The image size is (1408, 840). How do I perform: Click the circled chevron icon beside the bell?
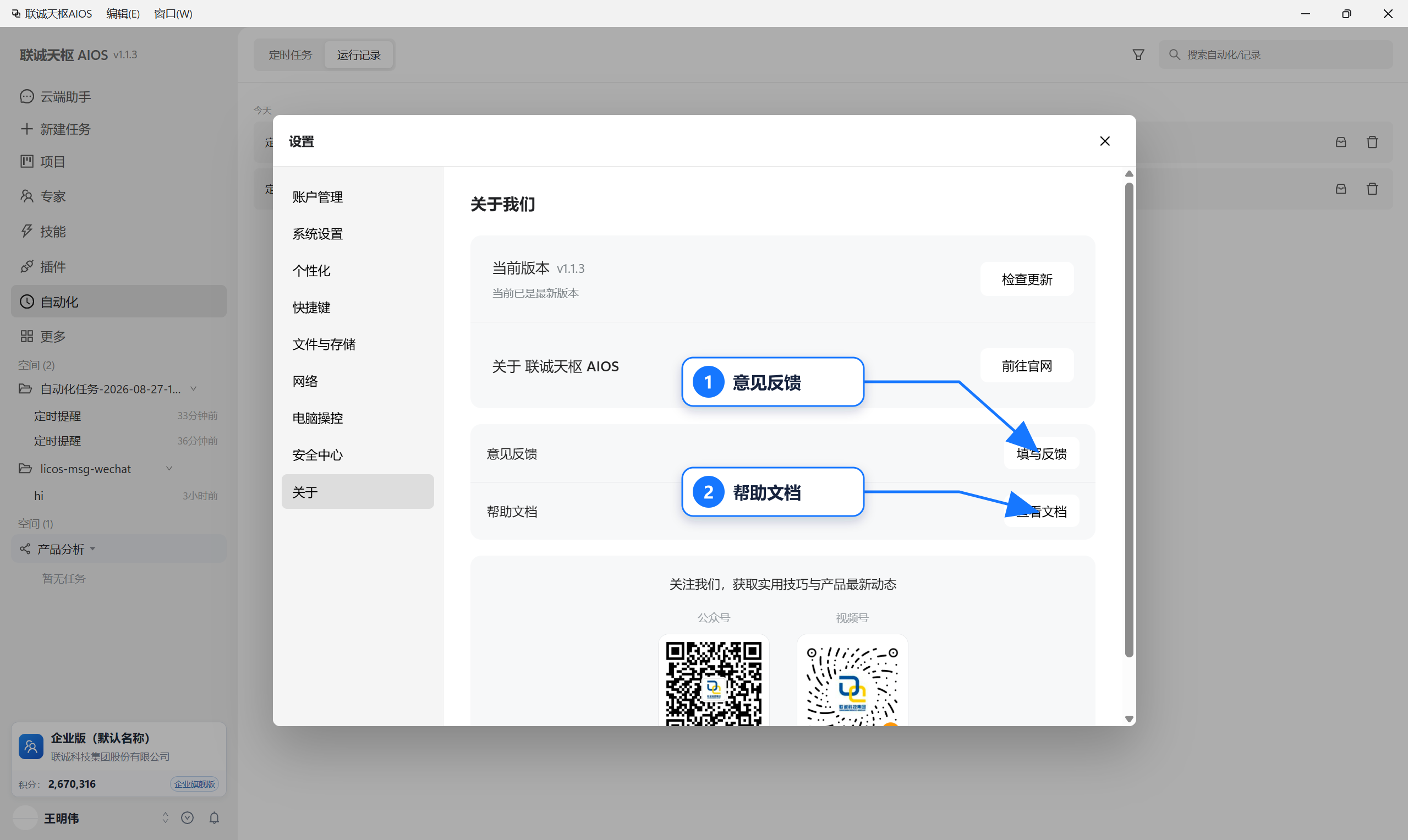tap(188, 818)
